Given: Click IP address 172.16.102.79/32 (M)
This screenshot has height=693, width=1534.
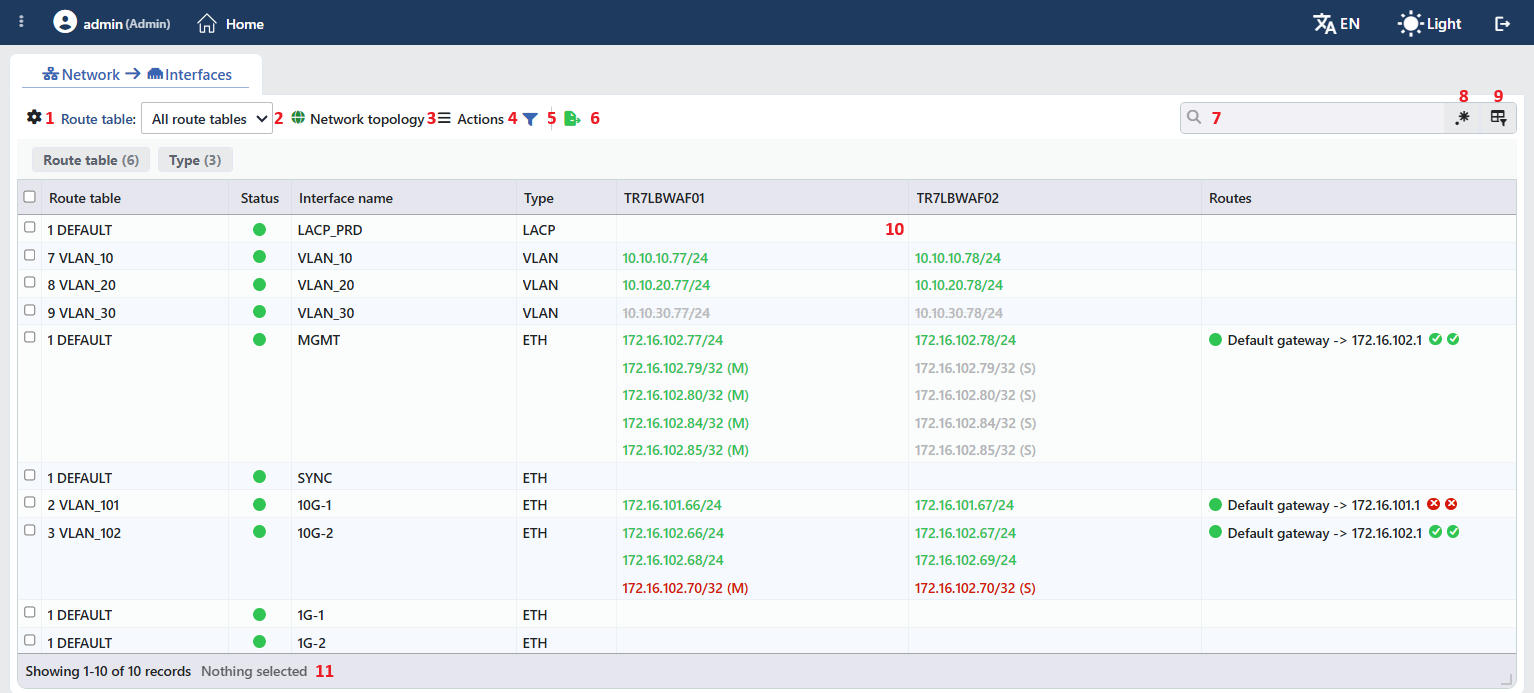Looking at the screenshot, I should 685,367.
